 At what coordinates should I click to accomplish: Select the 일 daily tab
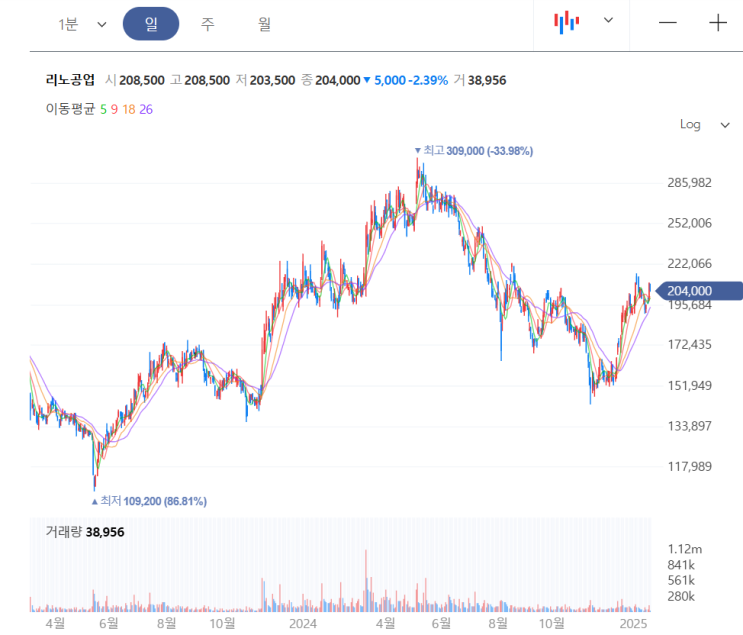(x=151, y=24)
